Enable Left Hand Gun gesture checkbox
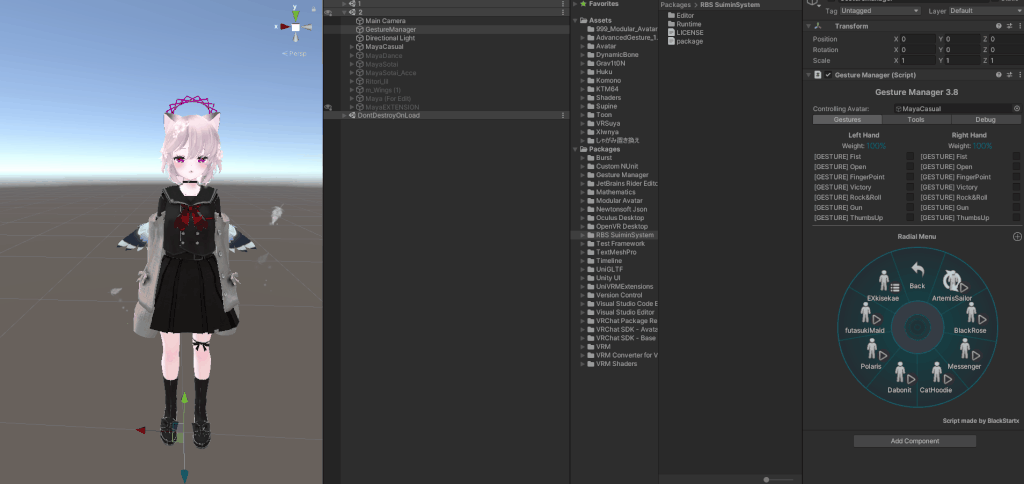 click(910, 207)
